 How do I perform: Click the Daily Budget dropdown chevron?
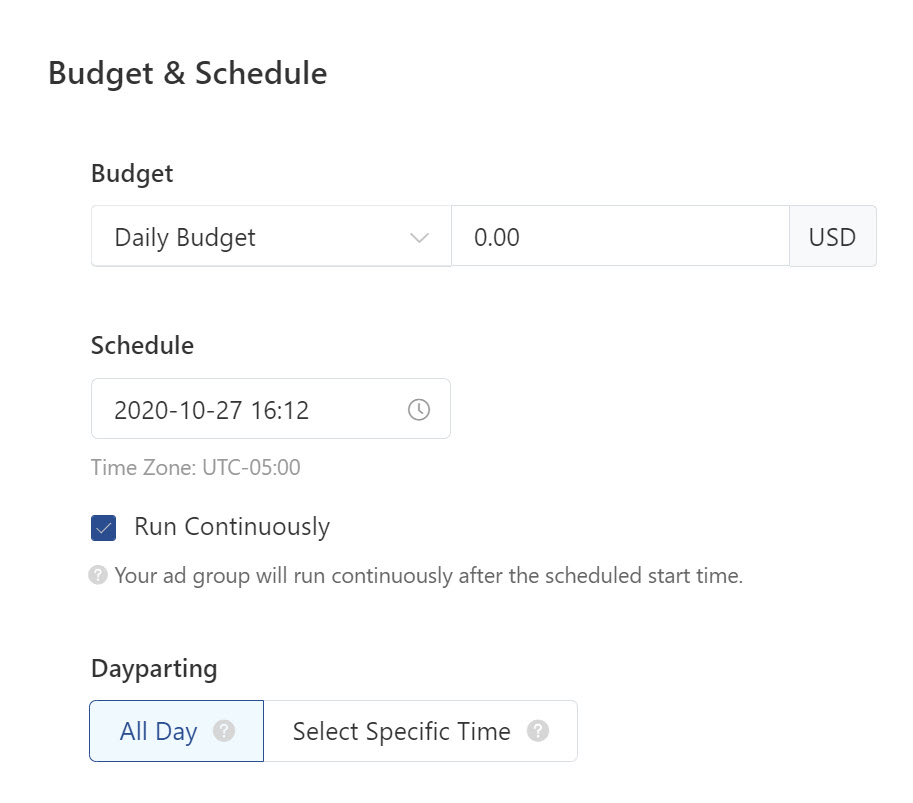point(419,237)
